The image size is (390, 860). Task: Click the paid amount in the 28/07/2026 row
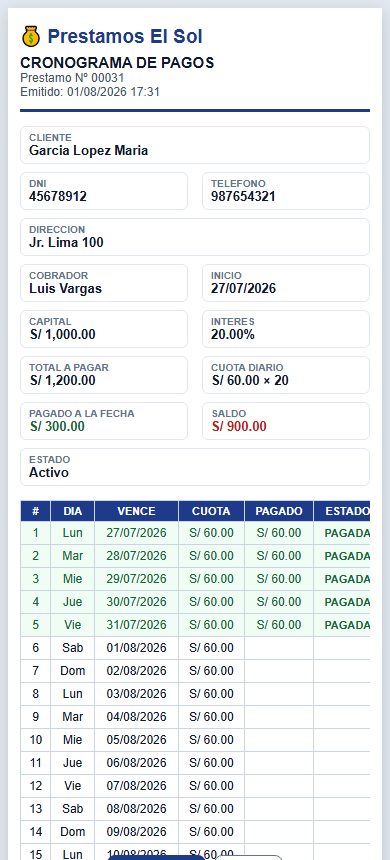(279, 556)
